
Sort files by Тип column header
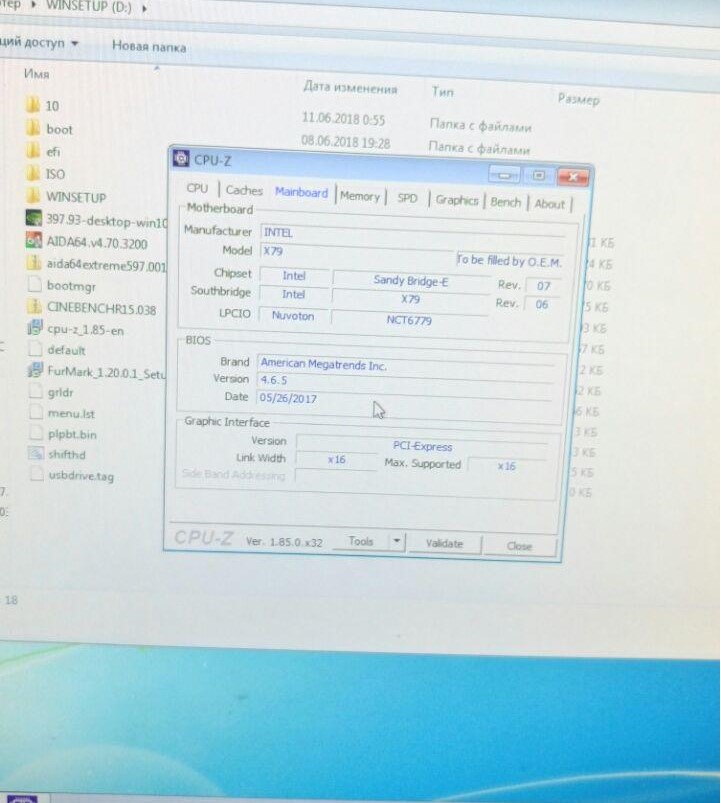[x=442, y=92]
